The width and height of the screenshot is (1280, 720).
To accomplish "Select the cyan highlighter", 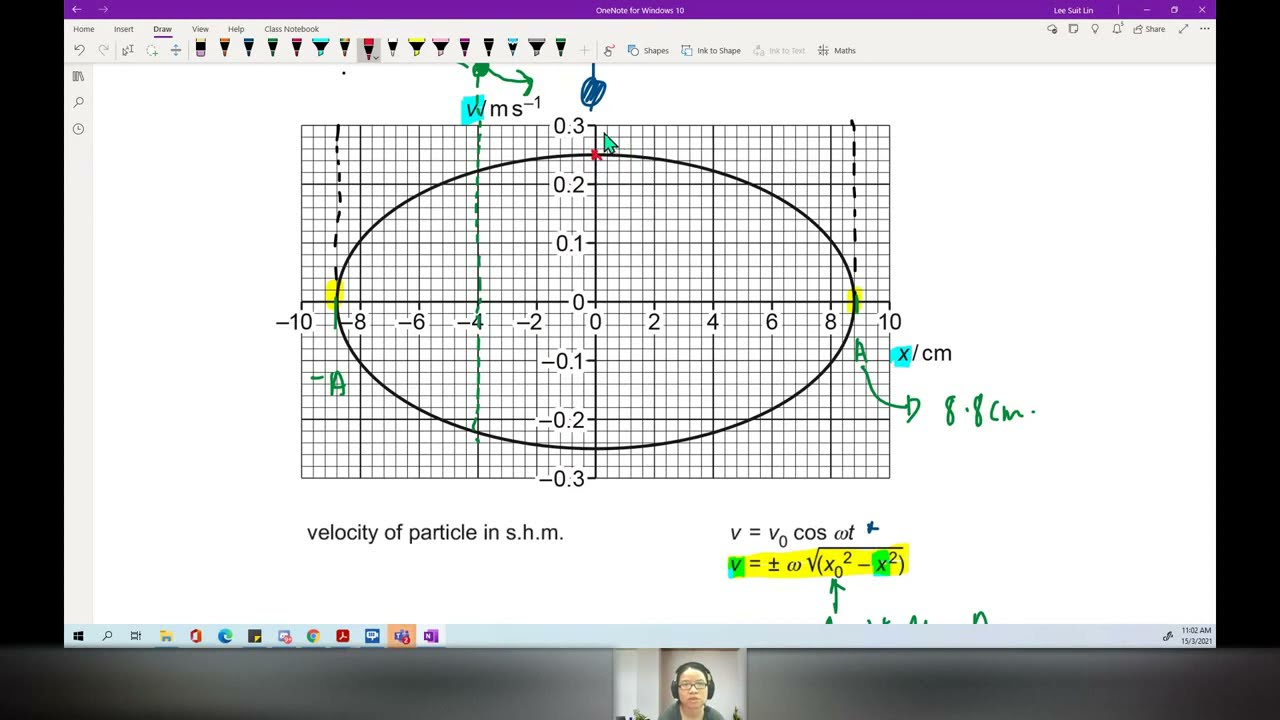I will (321, 48).
